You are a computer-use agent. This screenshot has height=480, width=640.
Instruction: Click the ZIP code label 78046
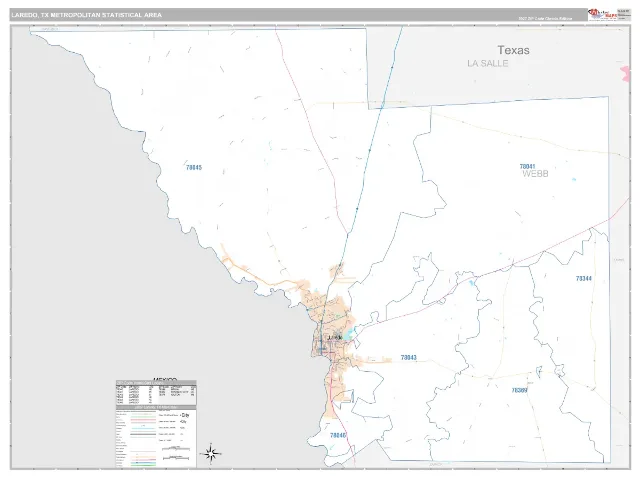tap(338, 436)
